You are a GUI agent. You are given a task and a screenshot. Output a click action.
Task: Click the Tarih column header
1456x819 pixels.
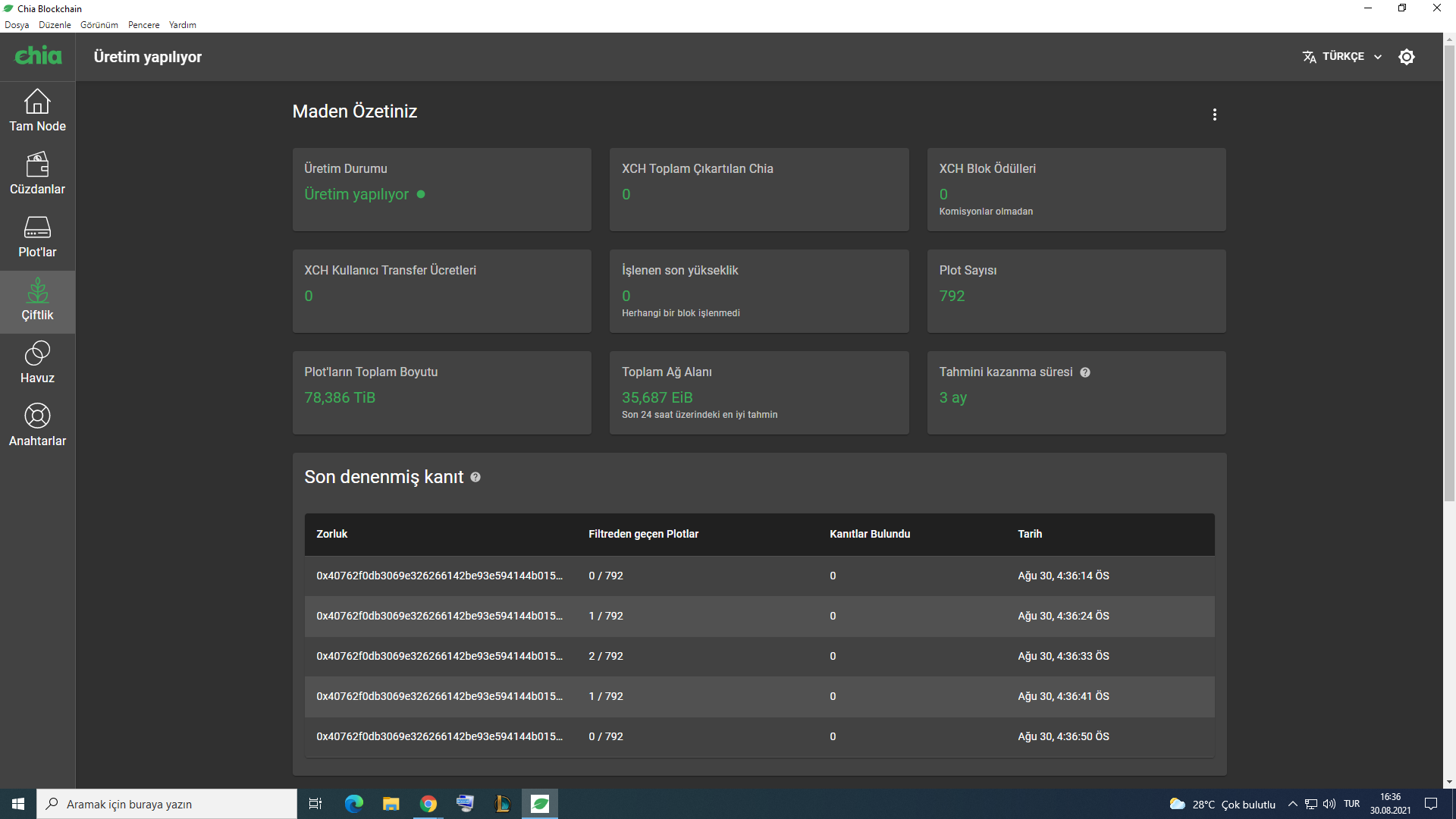pyautogui.click(x=1030, y=534)
